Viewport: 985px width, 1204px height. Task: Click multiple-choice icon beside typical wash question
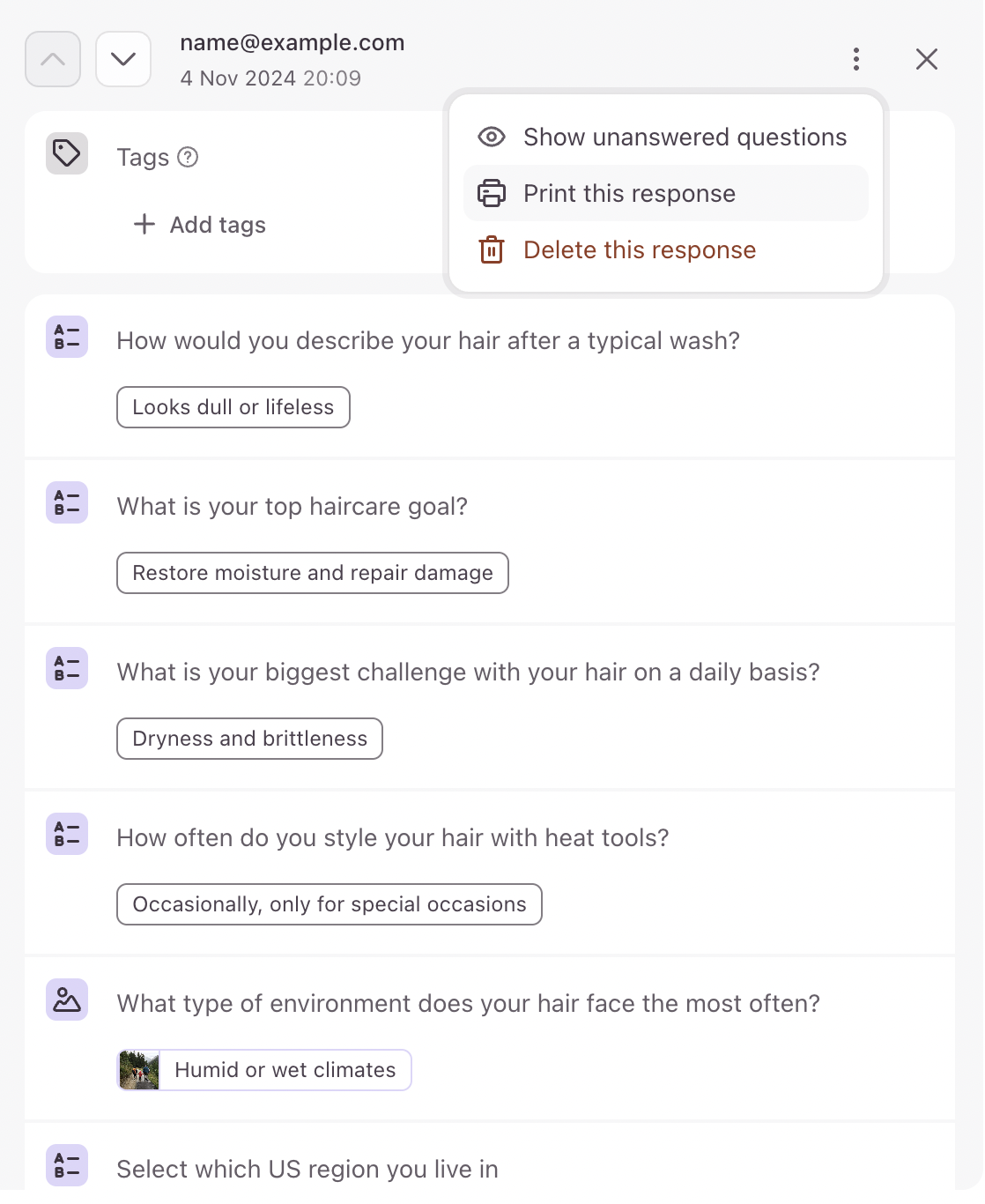point(67,337)
